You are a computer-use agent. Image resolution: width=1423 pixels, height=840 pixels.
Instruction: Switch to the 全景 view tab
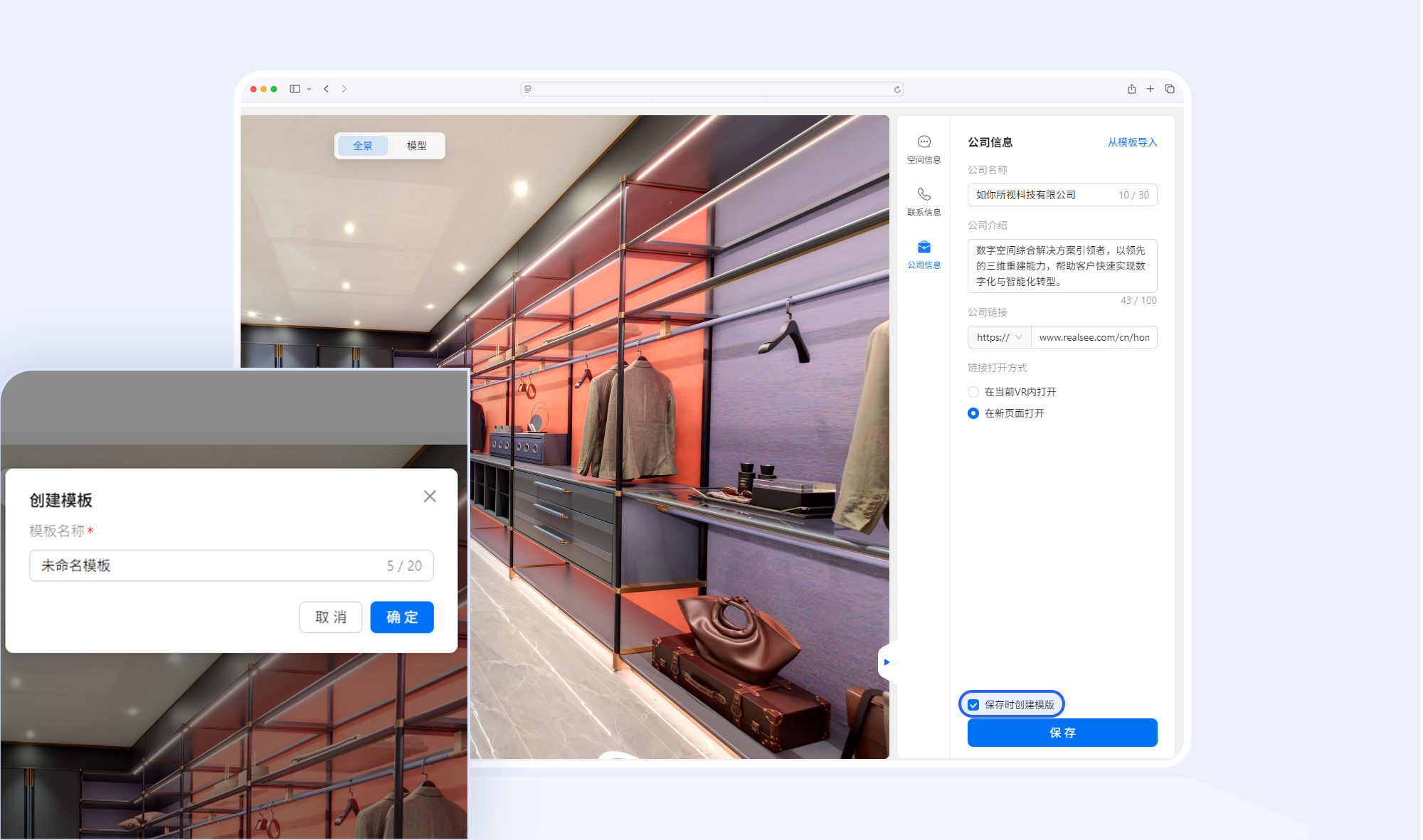363,146
